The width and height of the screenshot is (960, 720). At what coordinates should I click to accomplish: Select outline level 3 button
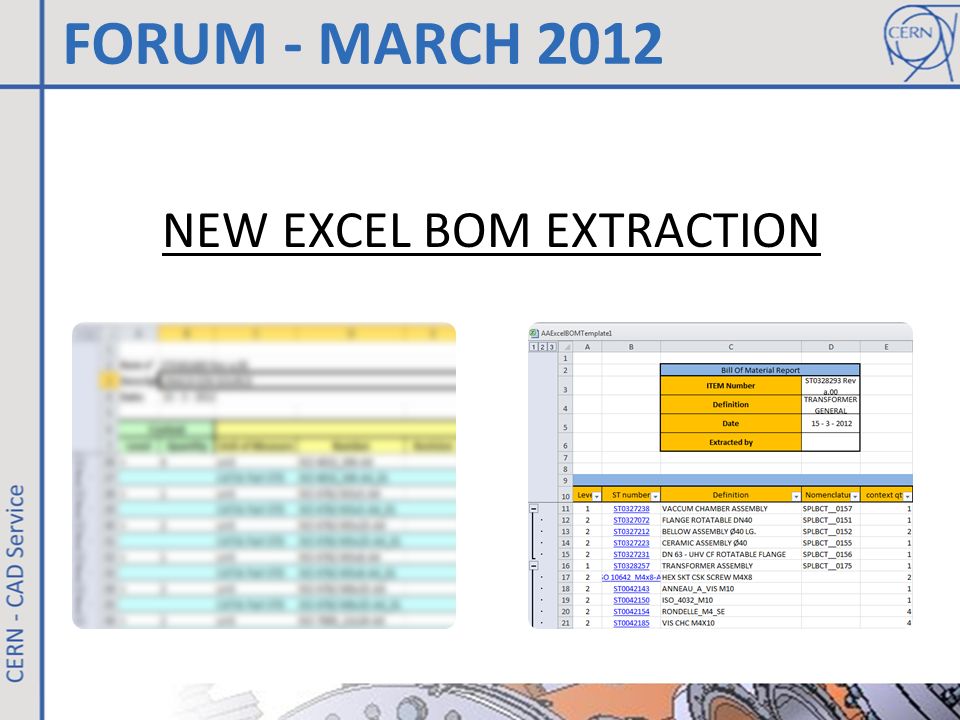click(552, 347)
